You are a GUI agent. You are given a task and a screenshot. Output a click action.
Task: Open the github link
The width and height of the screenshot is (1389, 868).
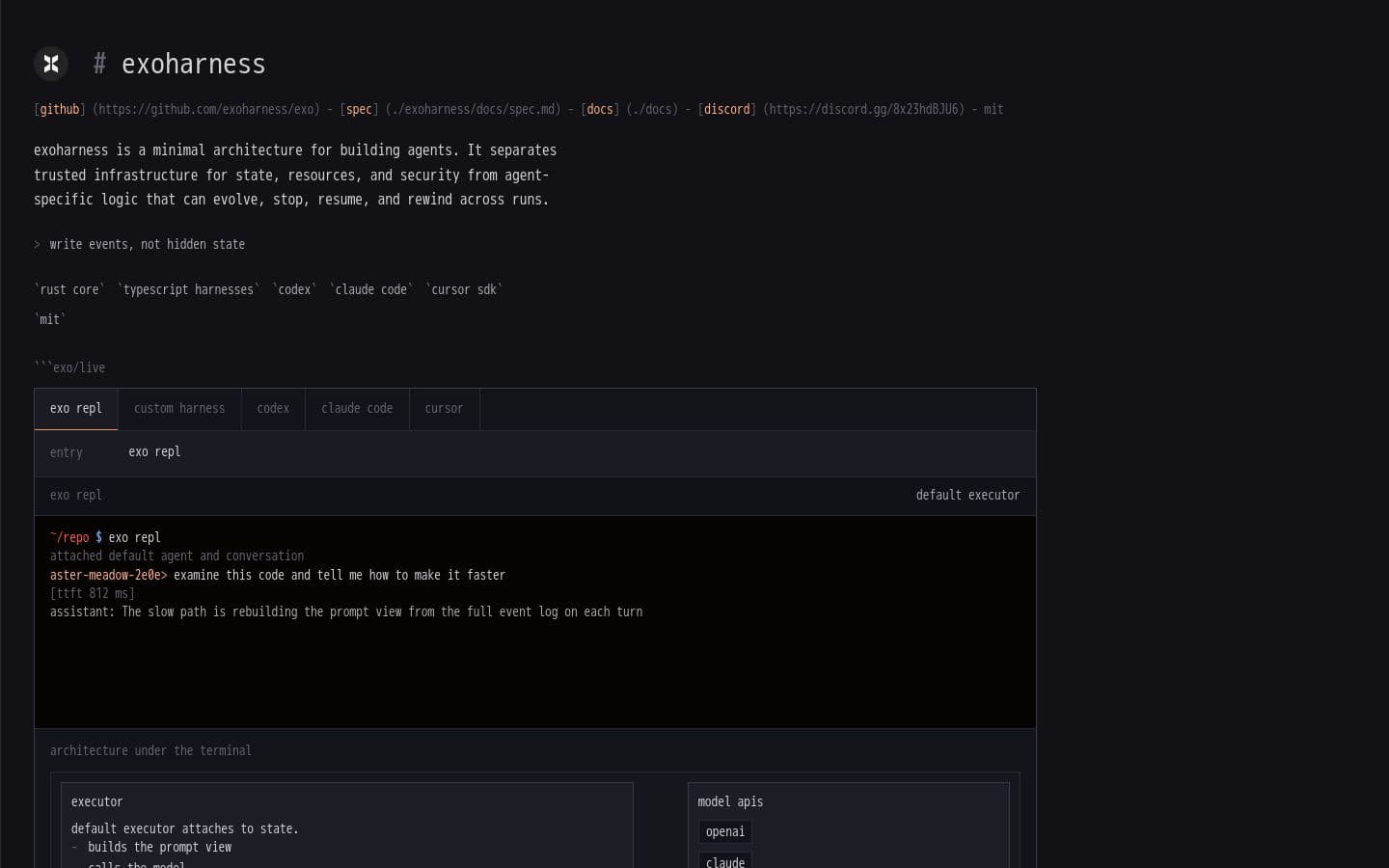(60, 109)
